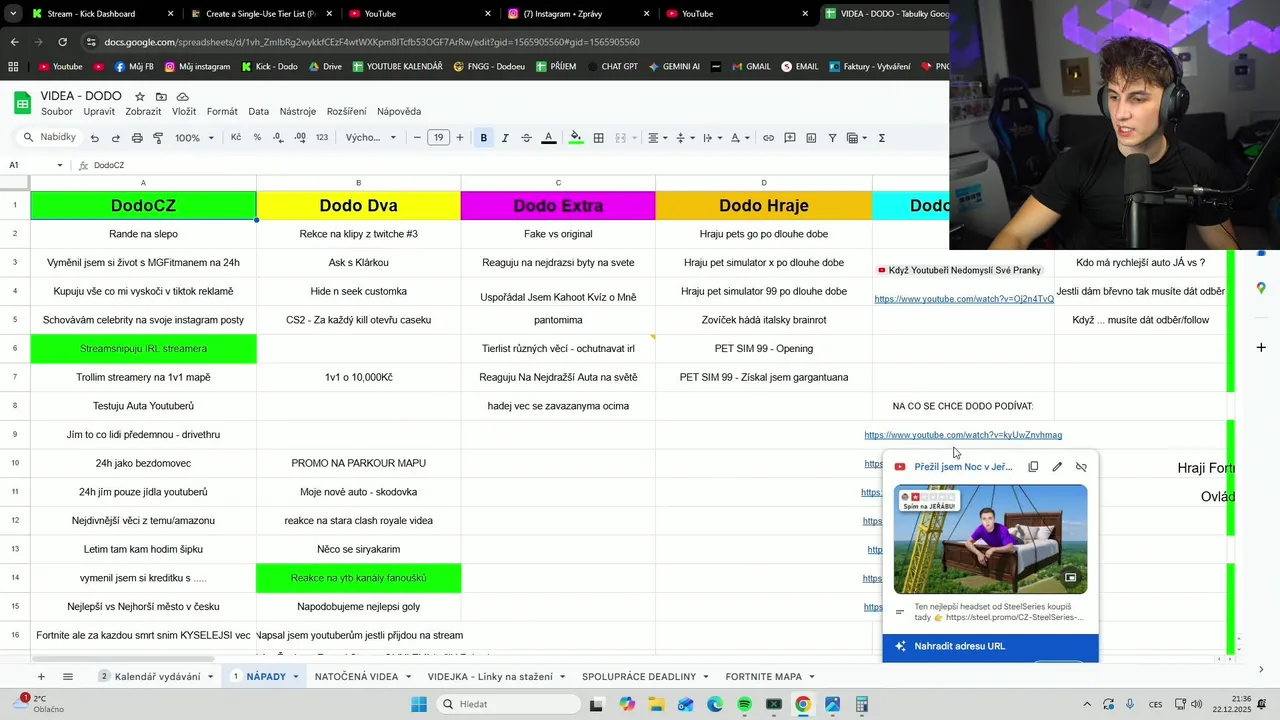Screen dimensions: 1280x720
Task: Format as currency with the Kč button
Action: (236, 138)
